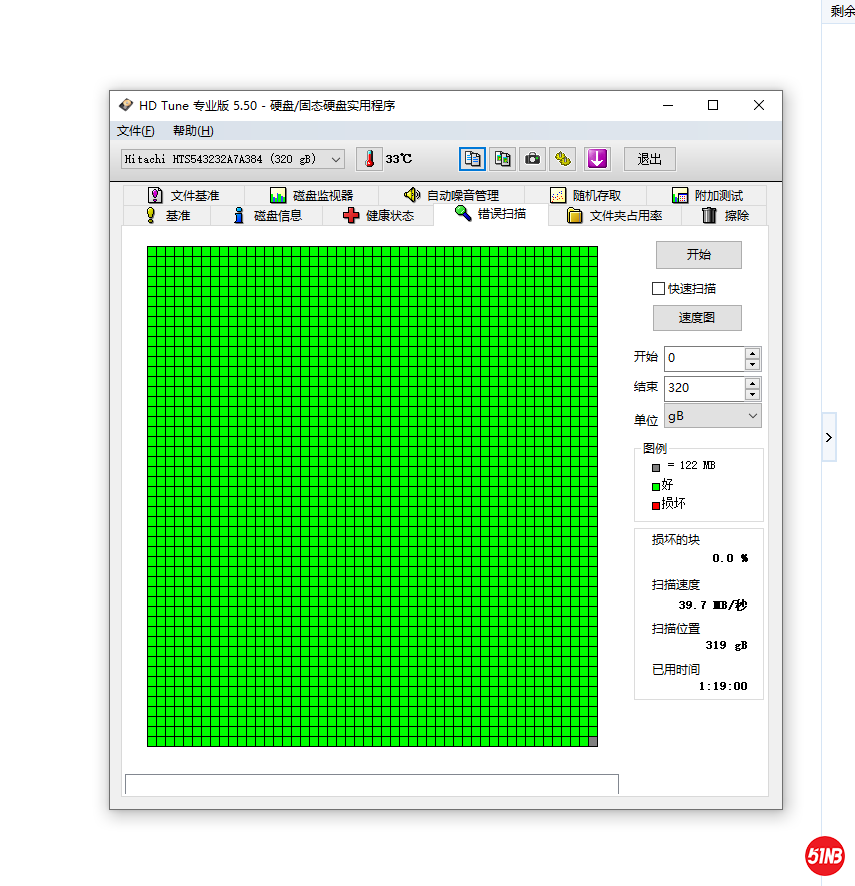Open the 磁盘信息 tab
This screenshot has width=855, height=886.
click(267, 216)
